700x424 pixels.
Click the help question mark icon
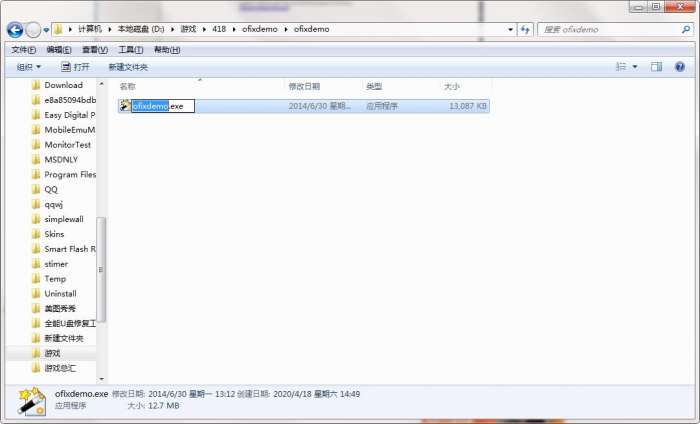tap(680, 67)
